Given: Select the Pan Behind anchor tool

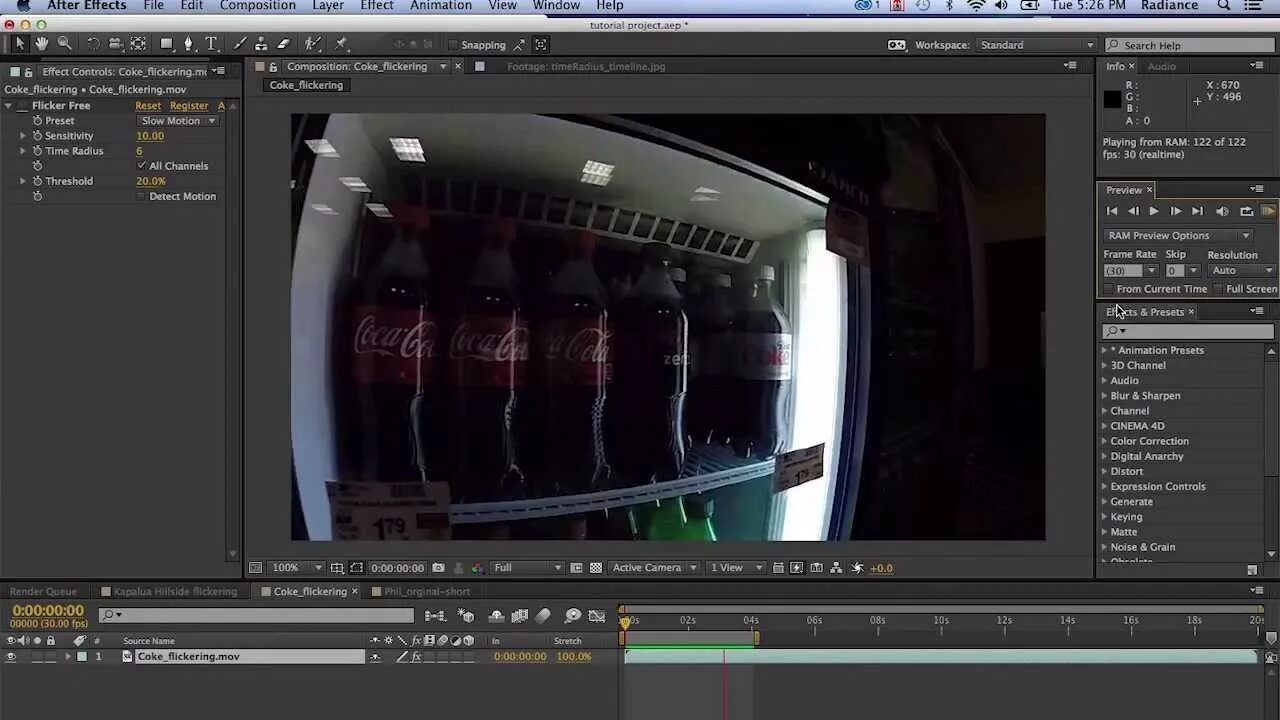Looking at the screenshot, I should pos(138,44).
